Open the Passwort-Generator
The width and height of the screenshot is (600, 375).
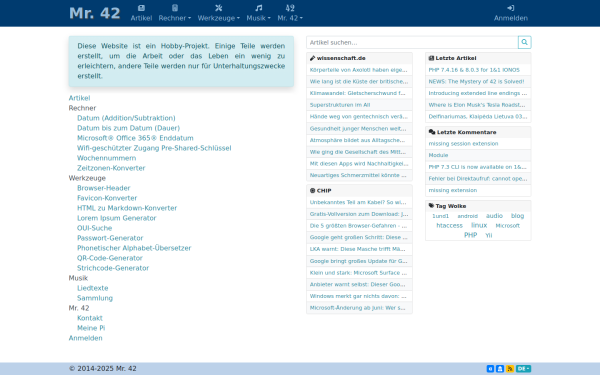tap(110, 238)
